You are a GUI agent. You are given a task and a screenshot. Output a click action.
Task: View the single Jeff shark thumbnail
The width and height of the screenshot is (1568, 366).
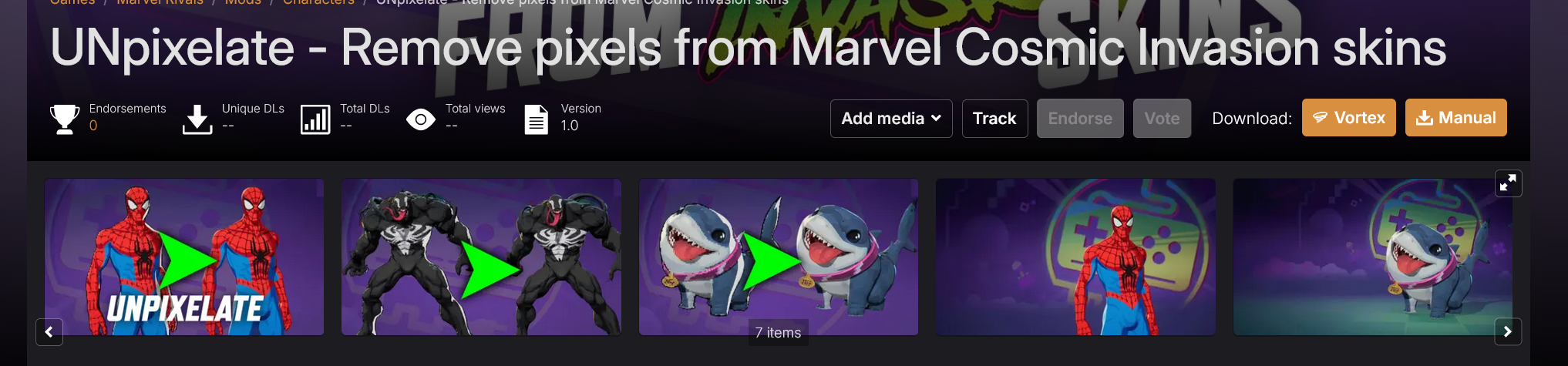[1373, 257]
